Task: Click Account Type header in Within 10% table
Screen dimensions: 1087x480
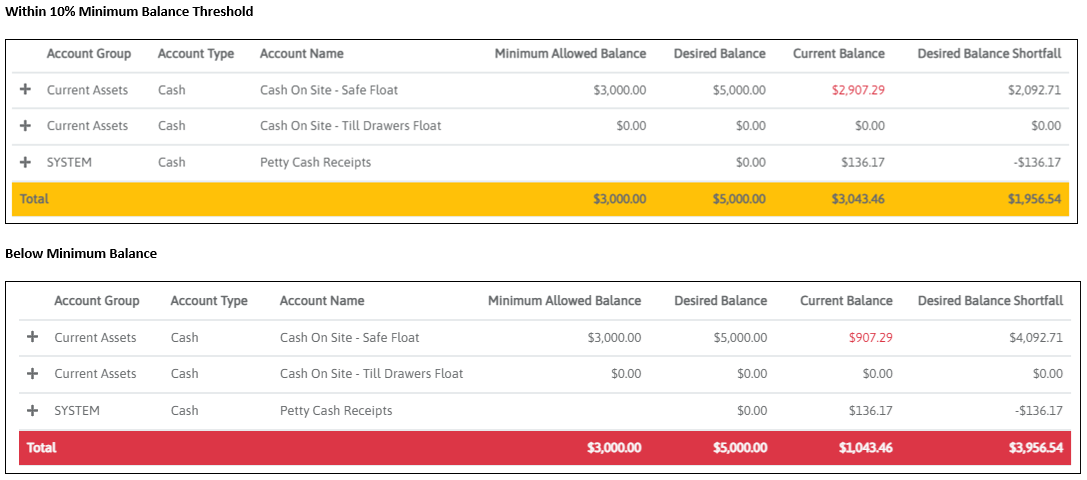Action: [x=196, y=54]
